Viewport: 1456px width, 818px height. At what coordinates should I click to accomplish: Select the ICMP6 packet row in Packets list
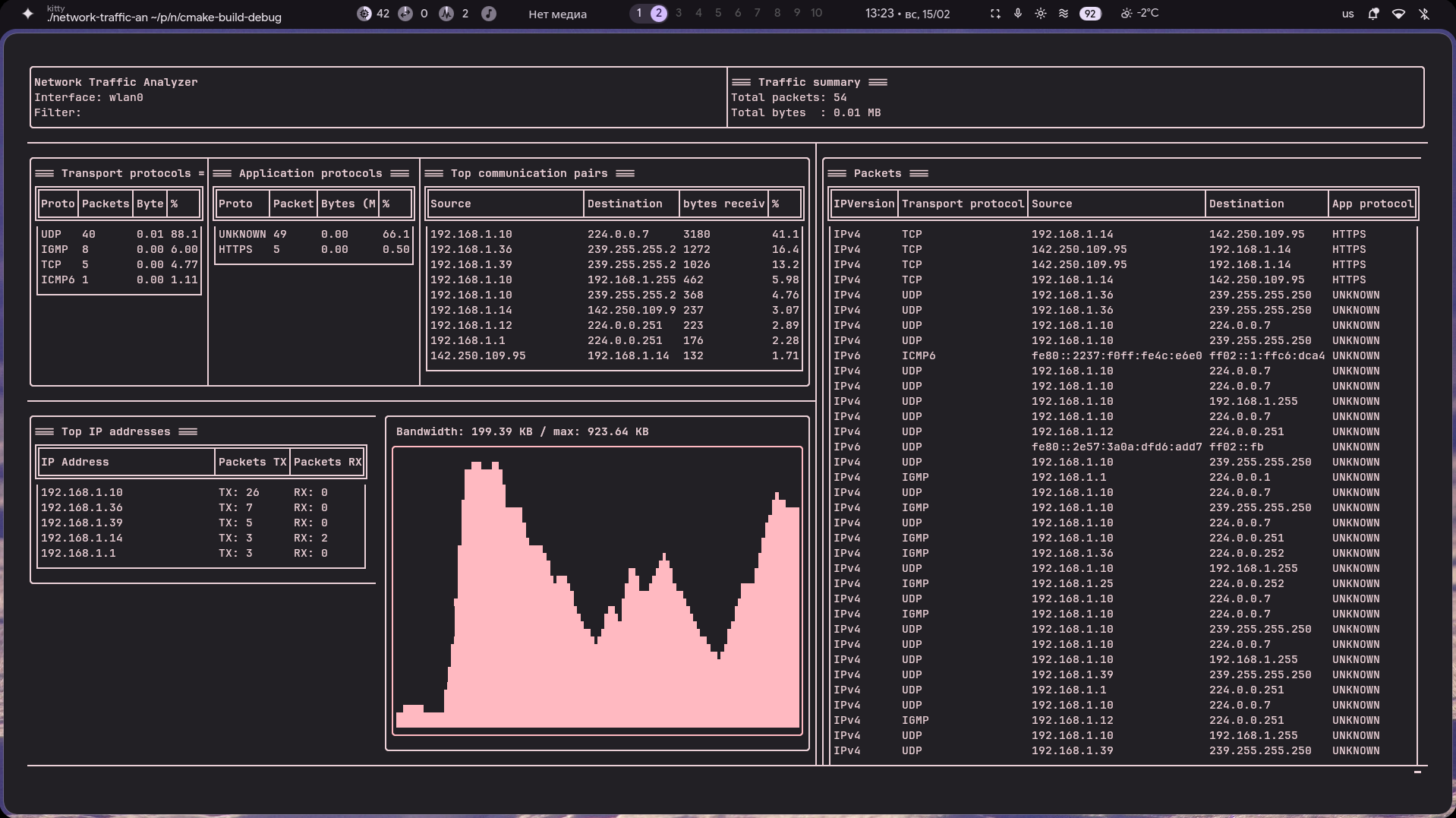coord(1124,355)
